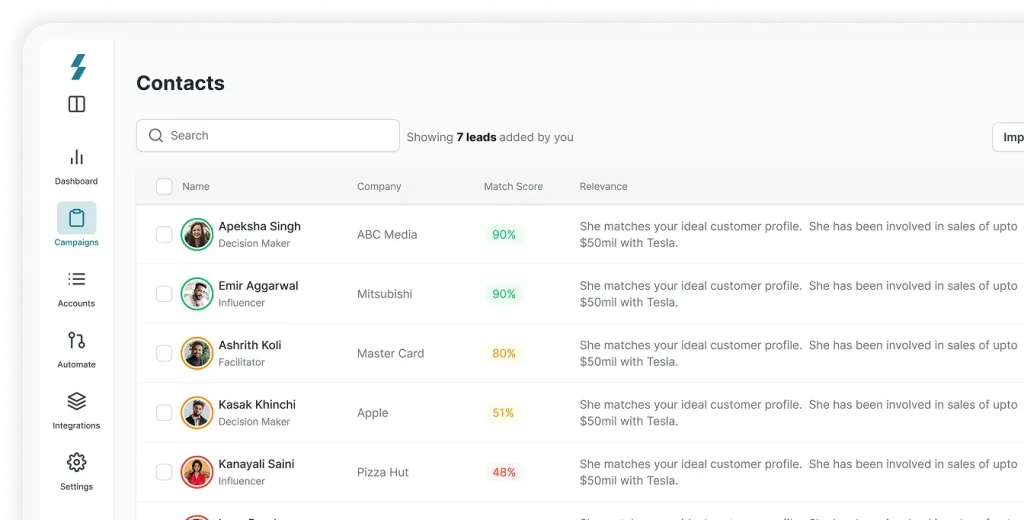This screenshot has width=1024, height=520.
Task: Click the partially visible Import button
Action: pos(1008,137)
